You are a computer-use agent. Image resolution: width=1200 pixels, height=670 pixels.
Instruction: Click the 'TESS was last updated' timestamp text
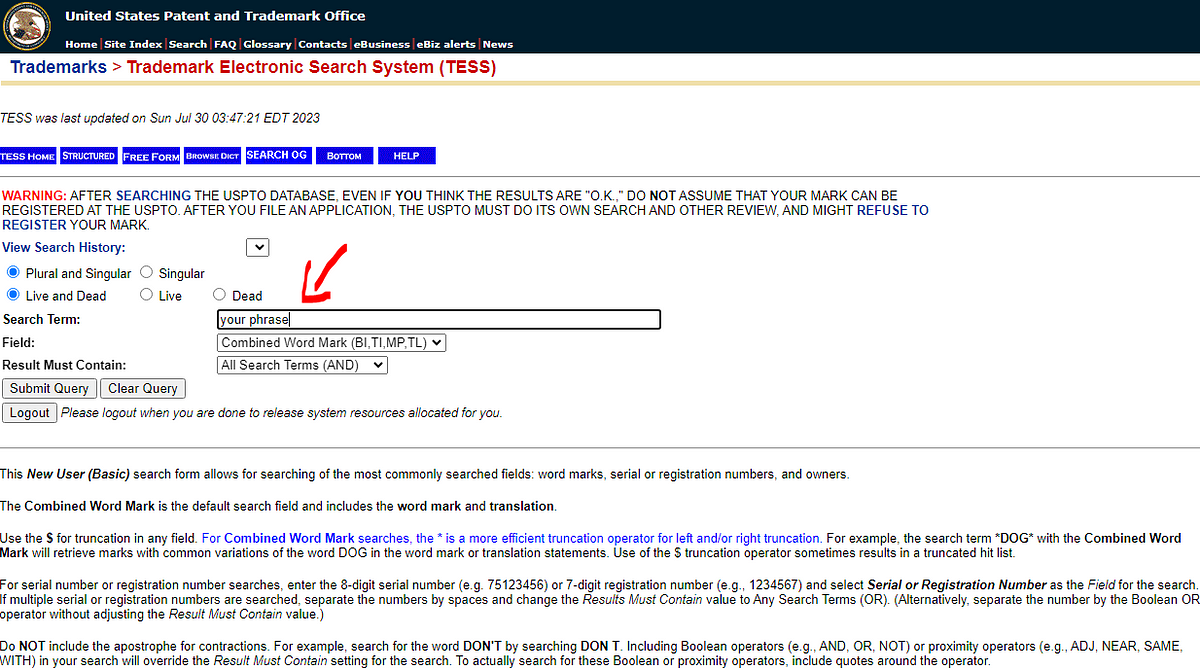[x=160, y=118]
